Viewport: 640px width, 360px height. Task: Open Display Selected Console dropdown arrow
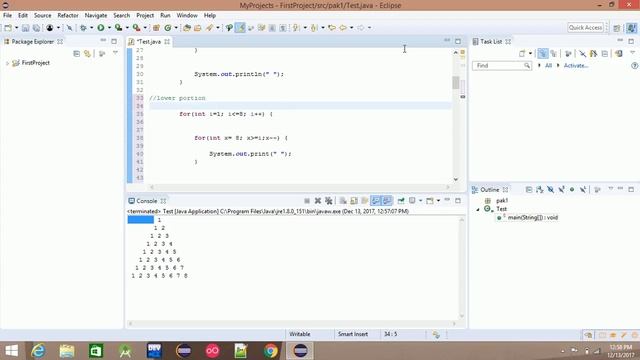point(420,201)
